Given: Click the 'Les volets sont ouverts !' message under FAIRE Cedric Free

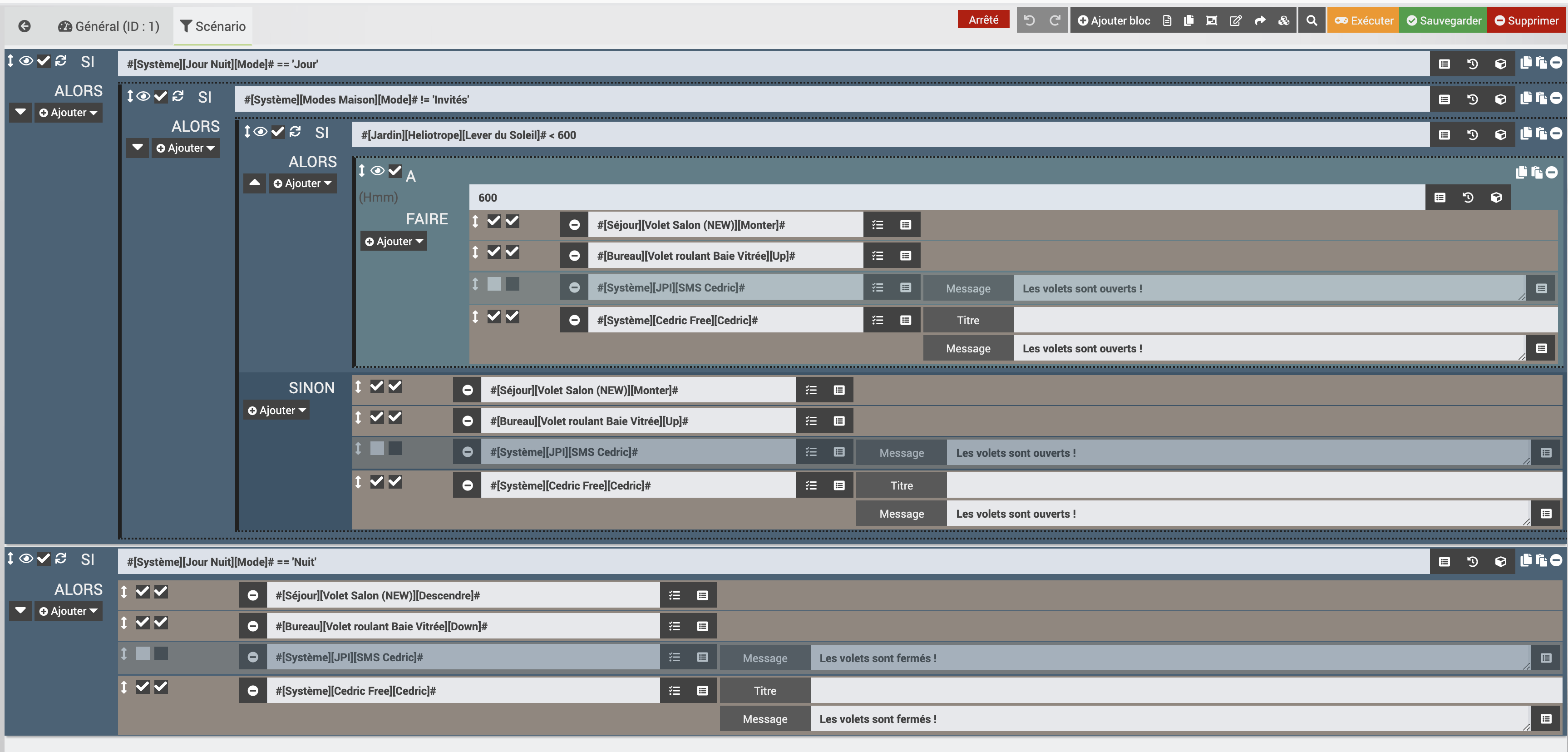Looking at the screenshot, I should pos(1269,348).
